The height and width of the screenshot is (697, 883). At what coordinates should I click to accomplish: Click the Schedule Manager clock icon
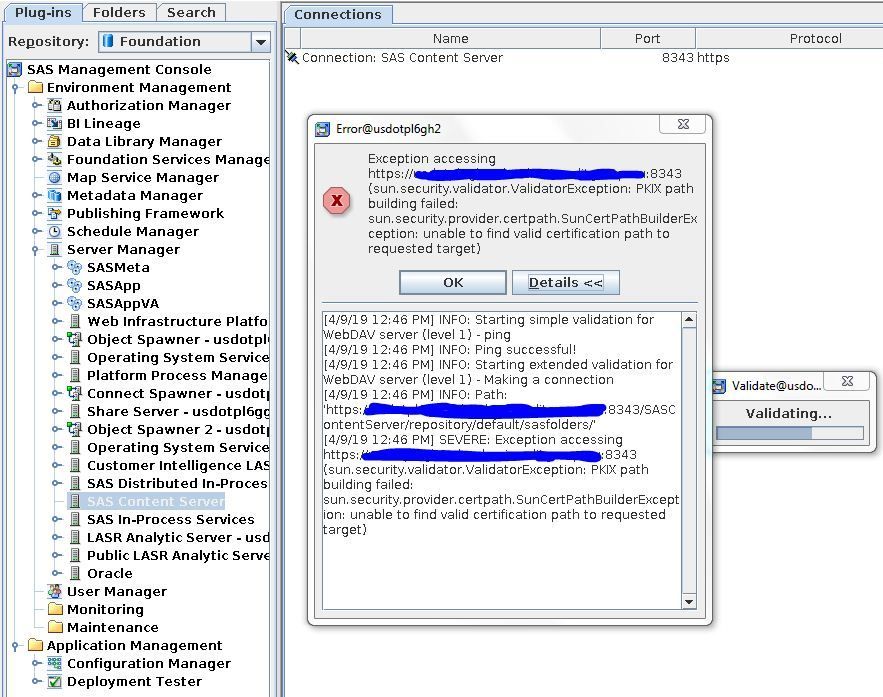(x=55, y=231)
